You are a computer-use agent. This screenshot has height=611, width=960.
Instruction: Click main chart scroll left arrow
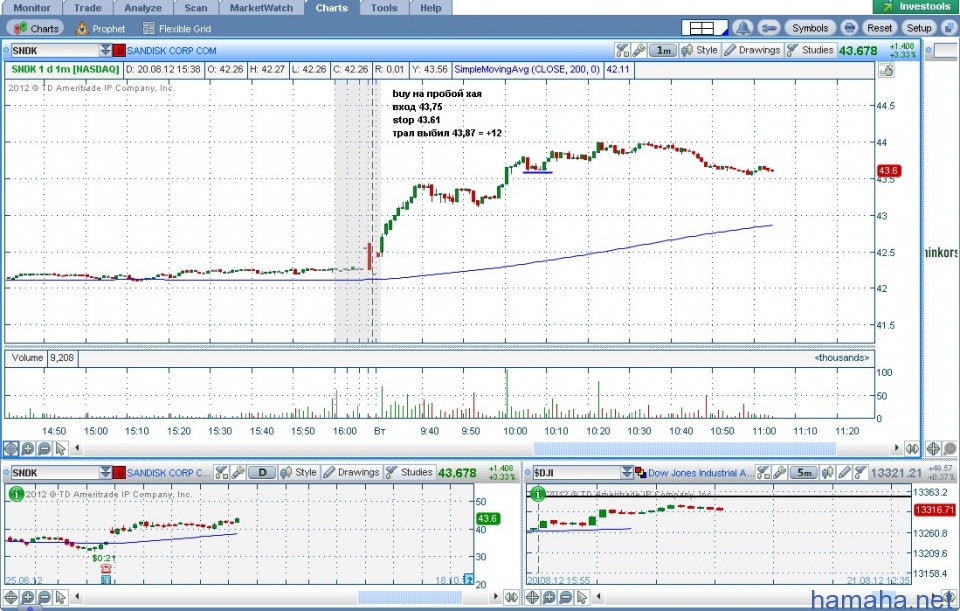[x=77, y=448]
